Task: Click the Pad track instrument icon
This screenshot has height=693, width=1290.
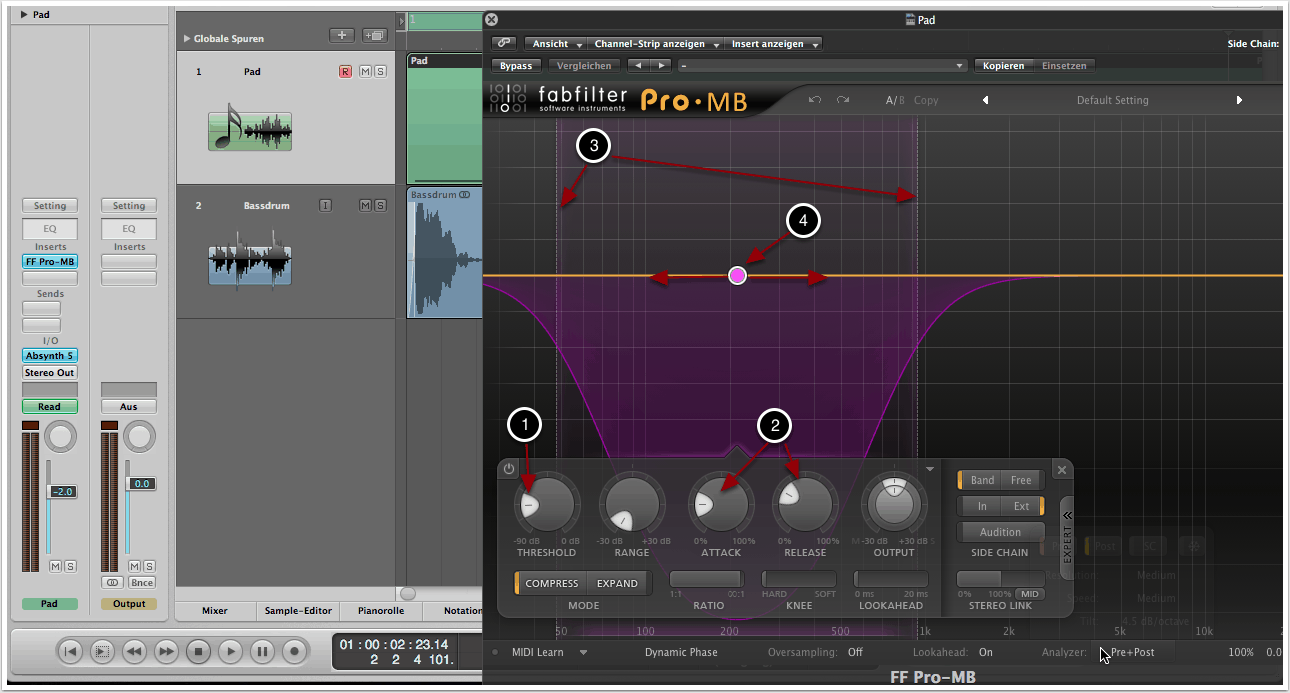Action: [250, 126]
